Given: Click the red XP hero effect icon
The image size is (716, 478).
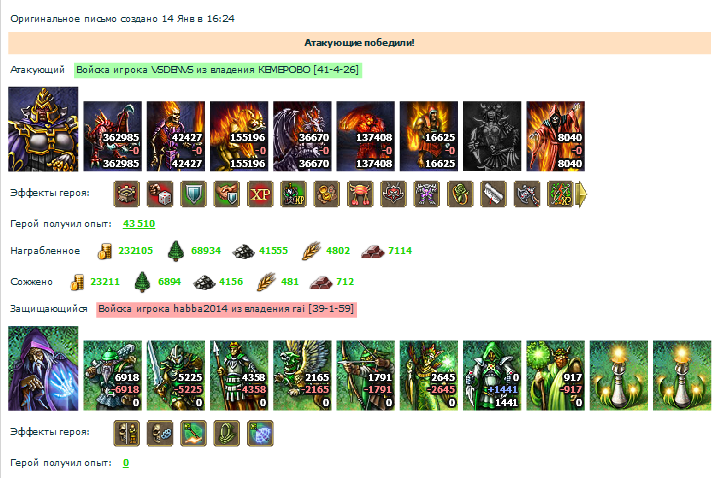Looking at the screenshot, I should click(x=260, y=194).
